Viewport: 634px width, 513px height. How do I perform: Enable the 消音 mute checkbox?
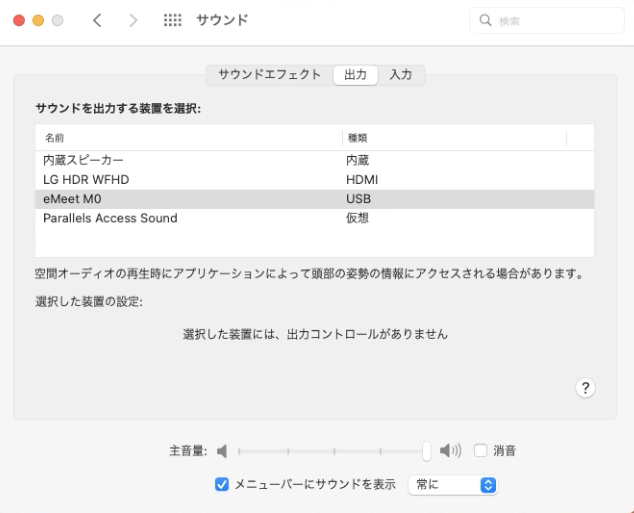481,451
